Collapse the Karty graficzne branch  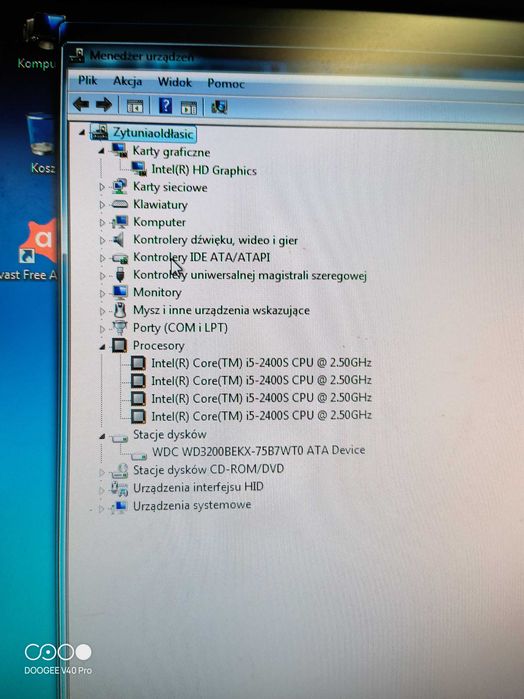pyautogui.click(x=102, y=151)
